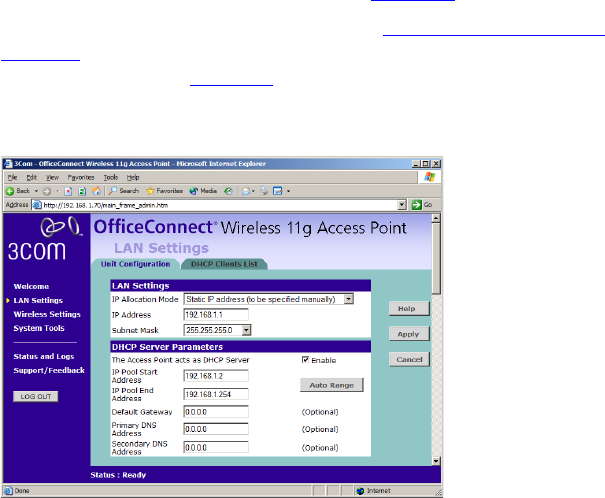This screenshot has height=498, width=605.
Task: Click the page scrollbar up arrow
Action: click(x=436, y=218)
